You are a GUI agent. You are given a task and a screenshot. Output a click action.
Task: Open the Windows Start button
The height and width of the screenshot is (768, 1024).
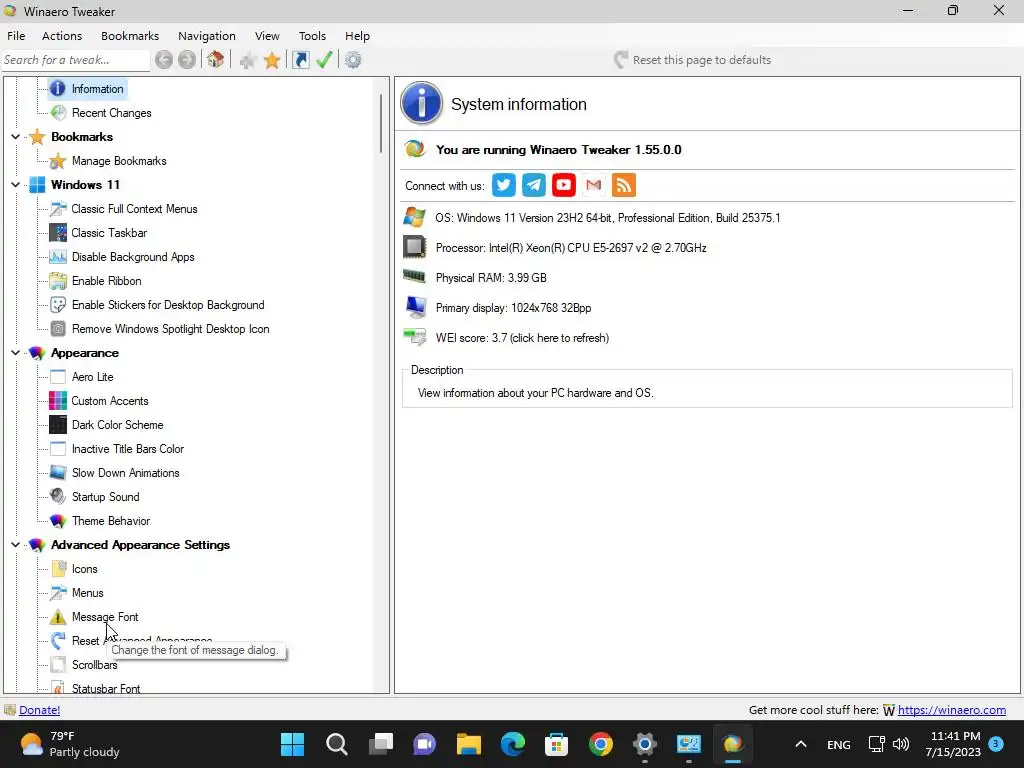pyautogui.click(x=293, y=744)
